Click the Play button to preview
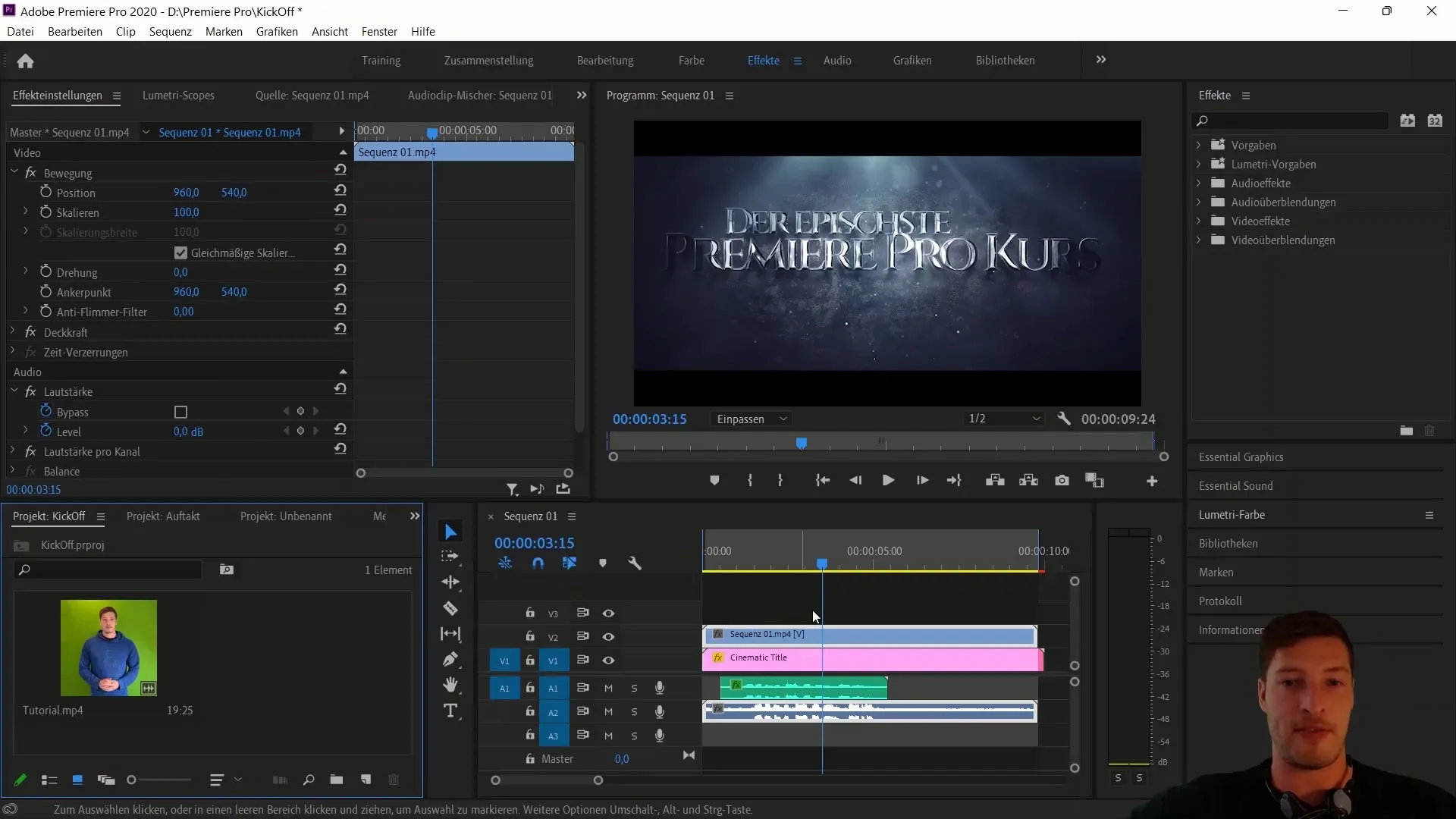 tap(887, 481)
